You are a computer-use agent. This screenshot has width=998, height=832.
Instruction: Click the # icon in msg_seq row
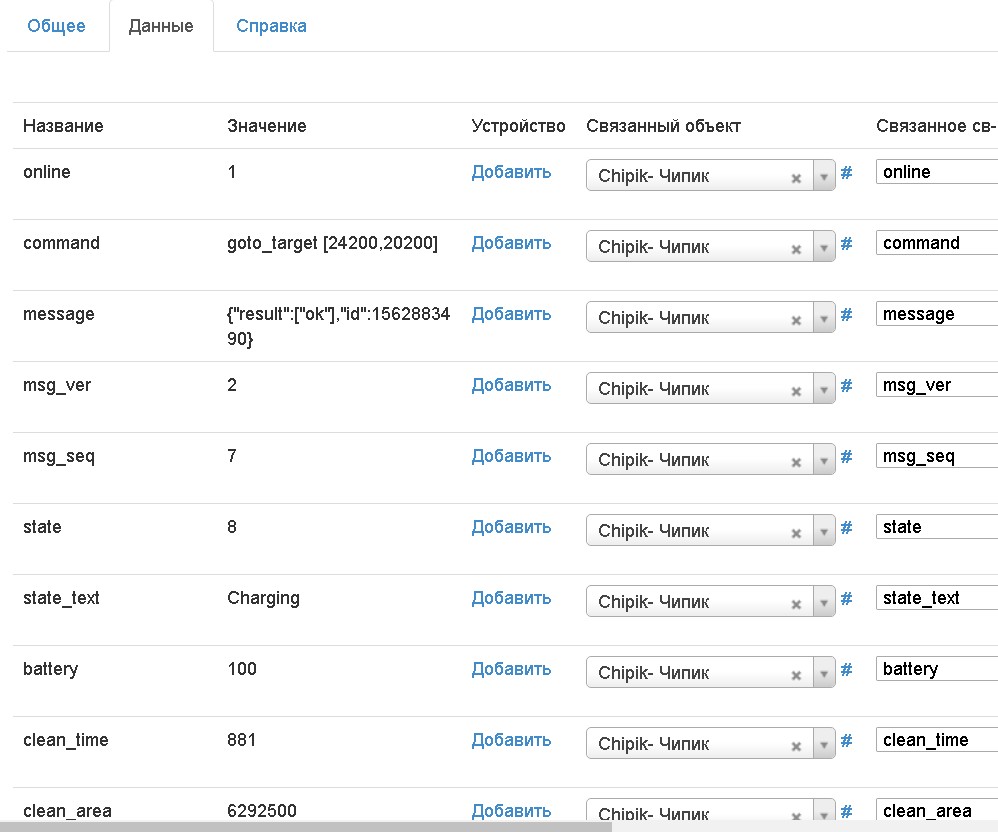coord(846,457)
